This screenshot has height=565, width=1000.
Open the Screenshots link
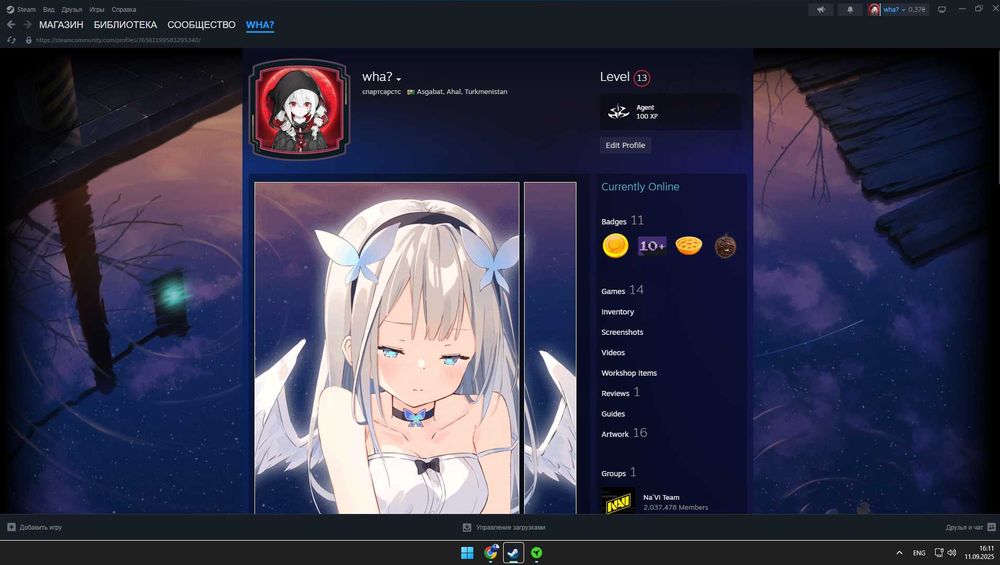click(622, 332)
